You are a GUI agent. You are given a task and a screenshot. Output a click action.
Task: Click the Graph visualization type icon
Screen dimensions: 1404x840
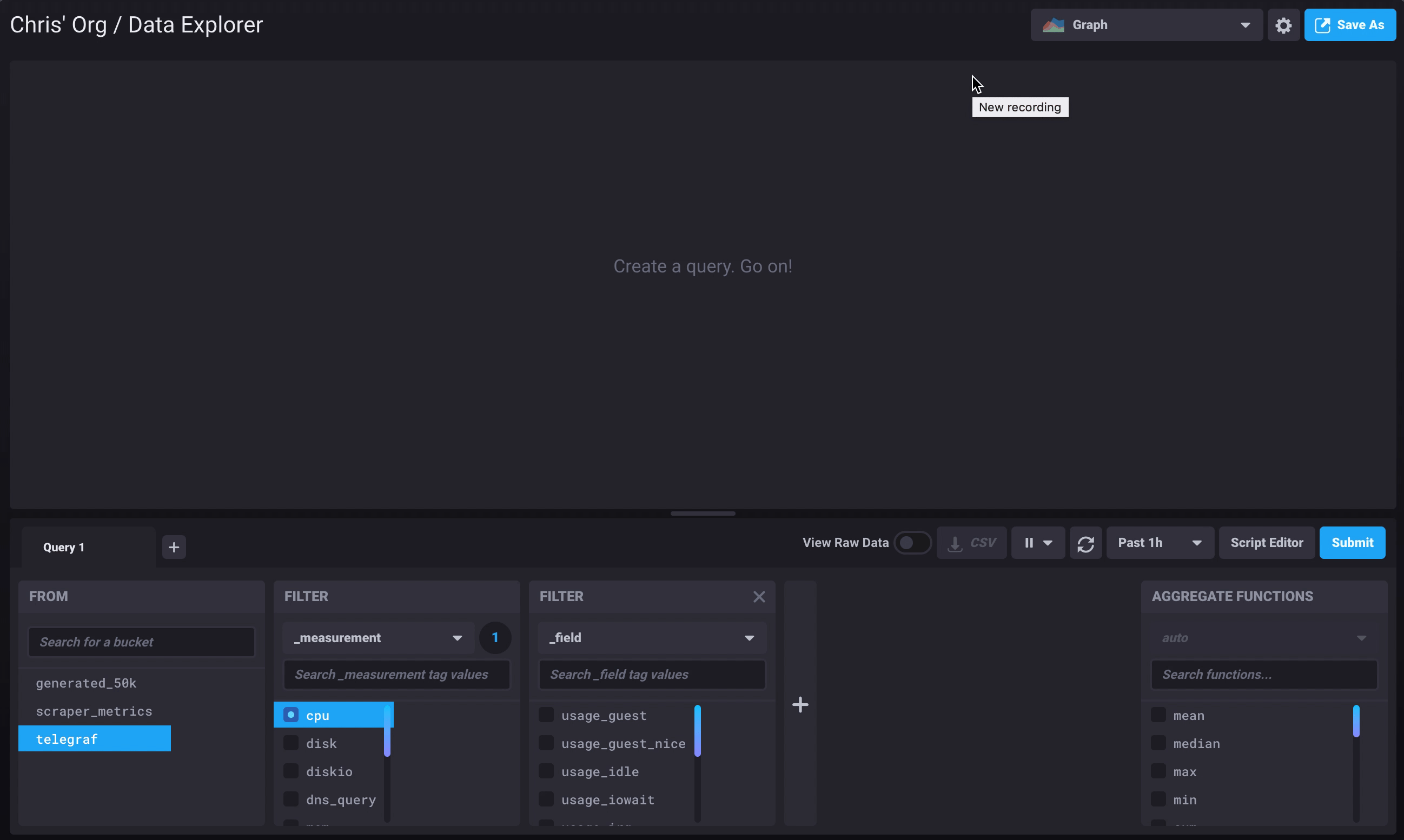(x=1054, y=25)
